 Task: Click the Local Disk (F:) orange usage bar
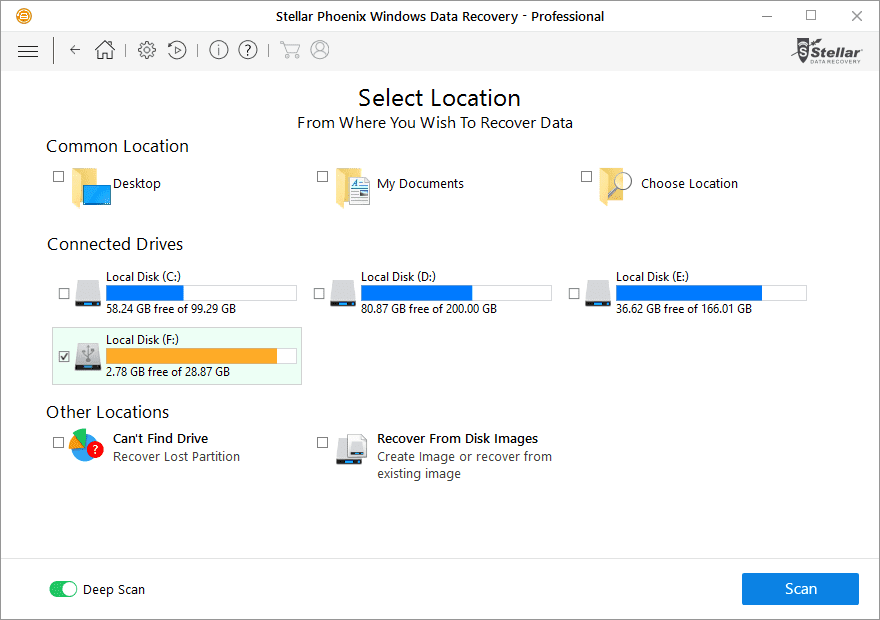point(201,356)
